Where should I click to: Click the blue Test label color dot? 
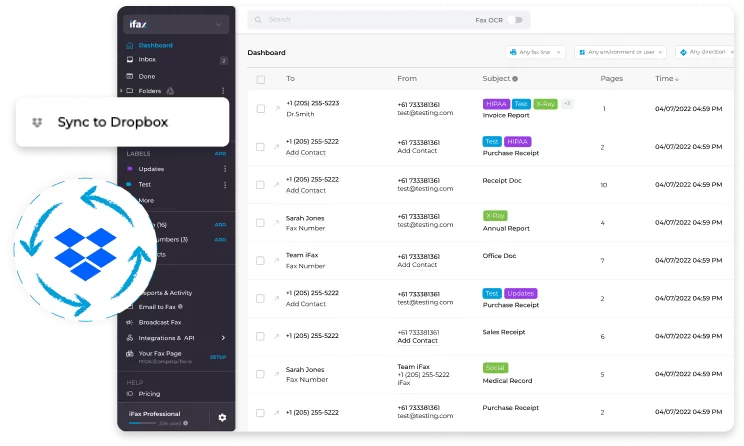[x=129, y=184]
